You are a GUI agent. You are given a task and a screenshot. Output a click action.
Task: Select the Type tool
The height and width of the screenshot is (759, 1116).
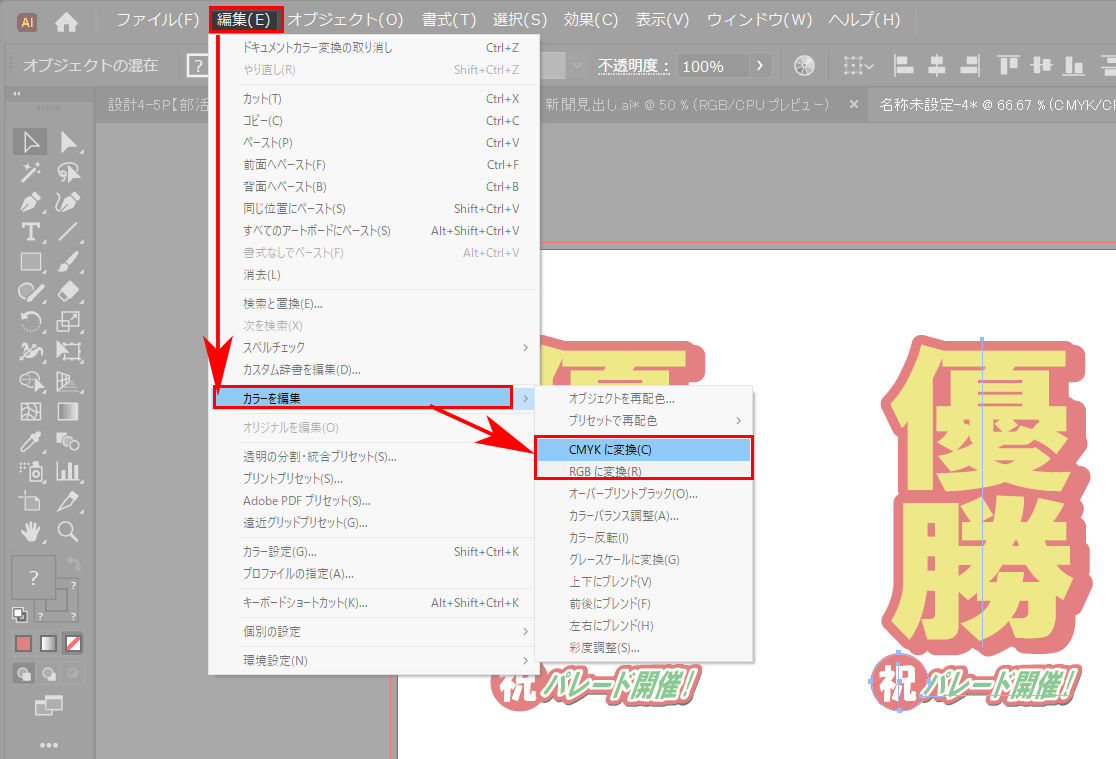(x=31, y=232)
